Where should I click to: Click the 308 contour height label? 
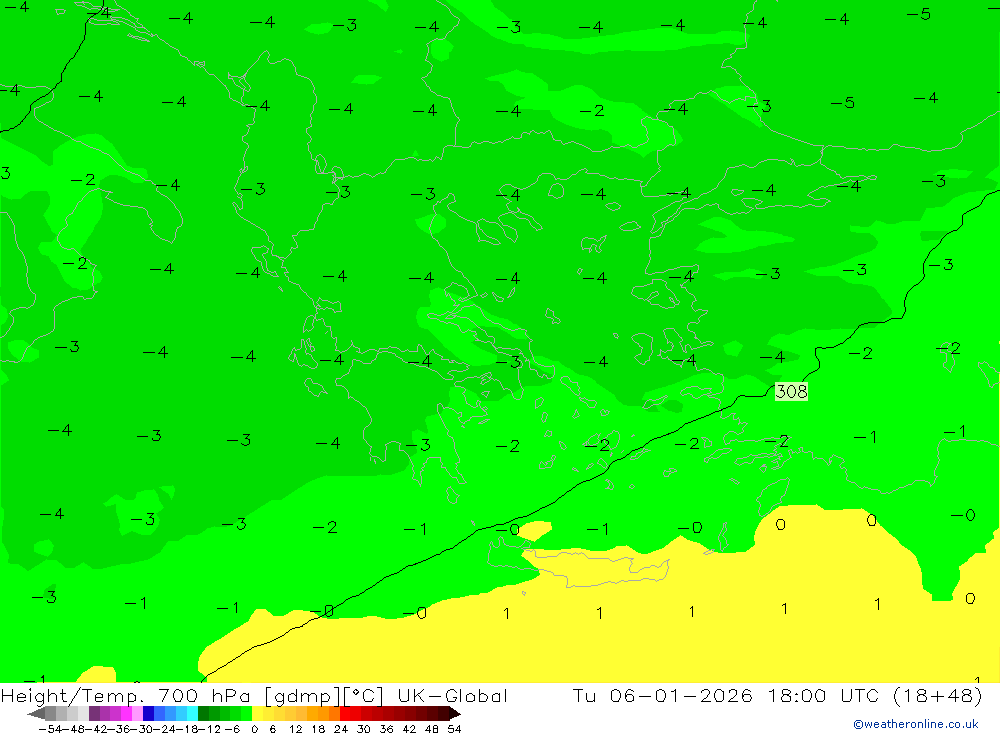791,391
